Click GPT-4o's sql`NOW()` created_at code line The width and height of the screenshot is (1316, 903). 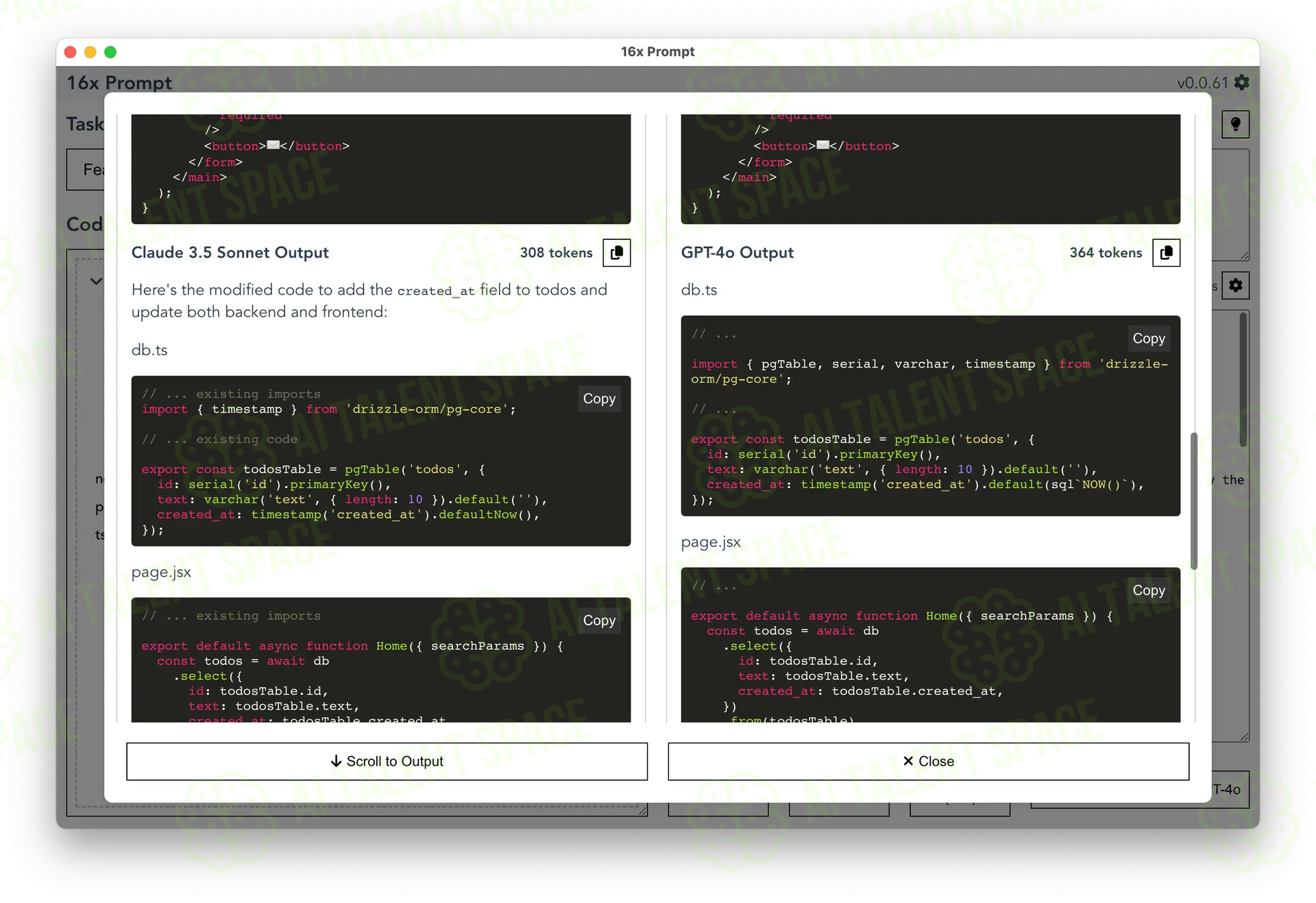pyautogui.click(x=925, y=485)
